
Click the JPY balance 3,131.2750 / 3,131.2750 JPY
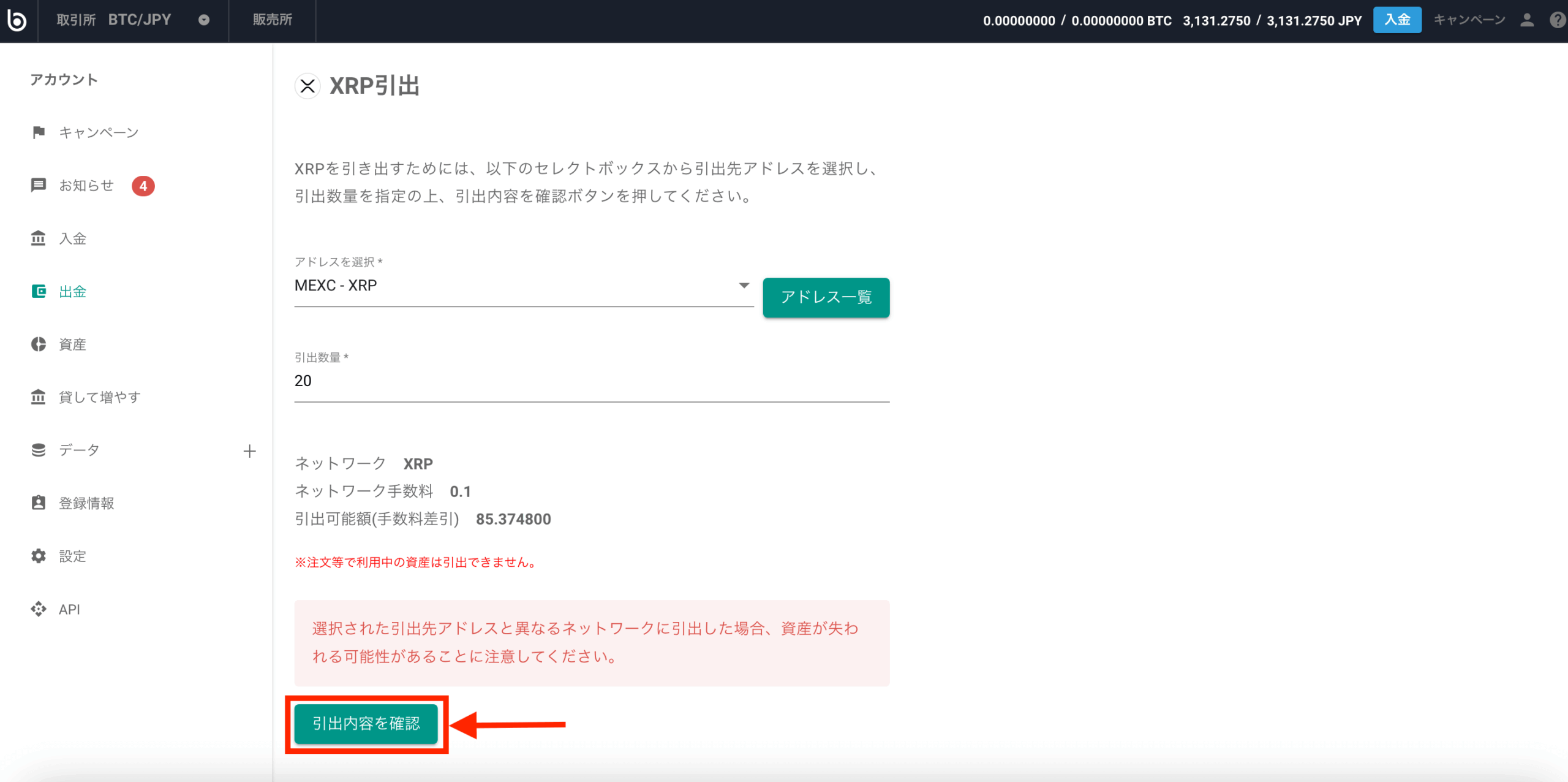[1272, 20]
